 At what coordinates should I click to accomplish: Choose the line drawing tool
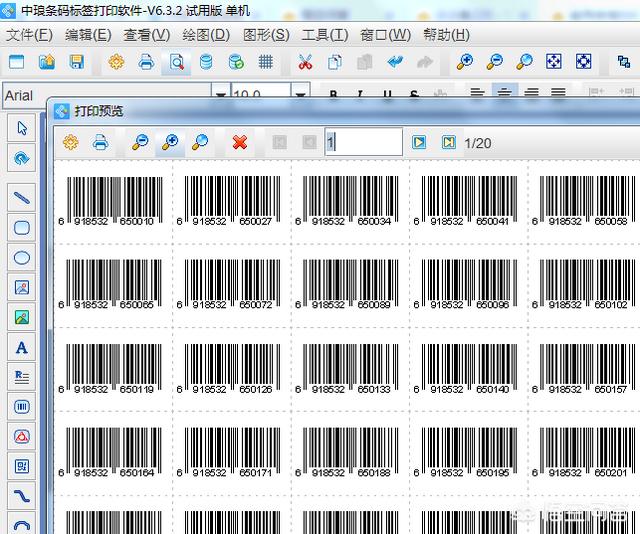point(21,197)
